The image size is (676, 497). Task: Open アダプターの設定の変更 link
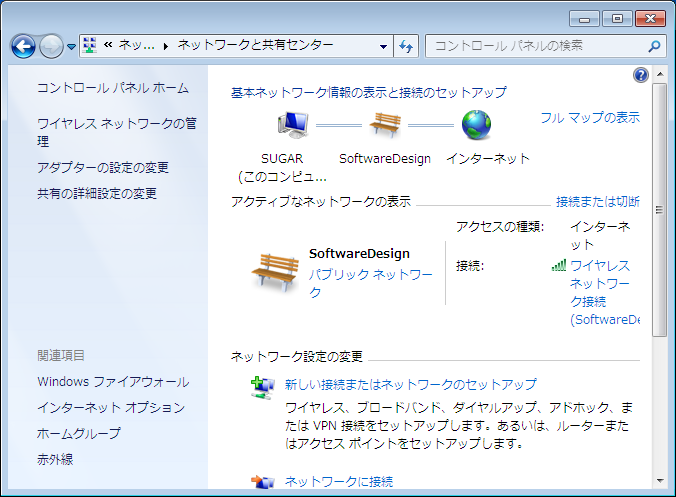[x=103, y=167]
